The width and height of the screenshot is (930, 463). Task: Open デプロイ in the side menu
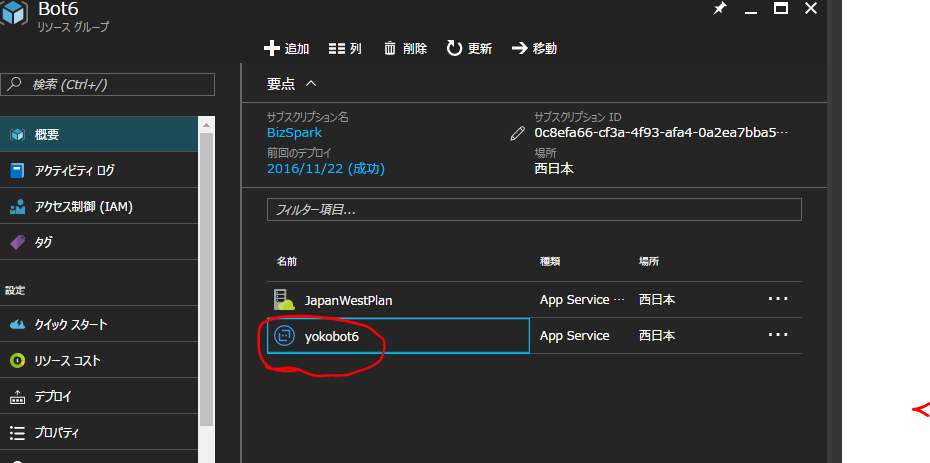[99, 396]
